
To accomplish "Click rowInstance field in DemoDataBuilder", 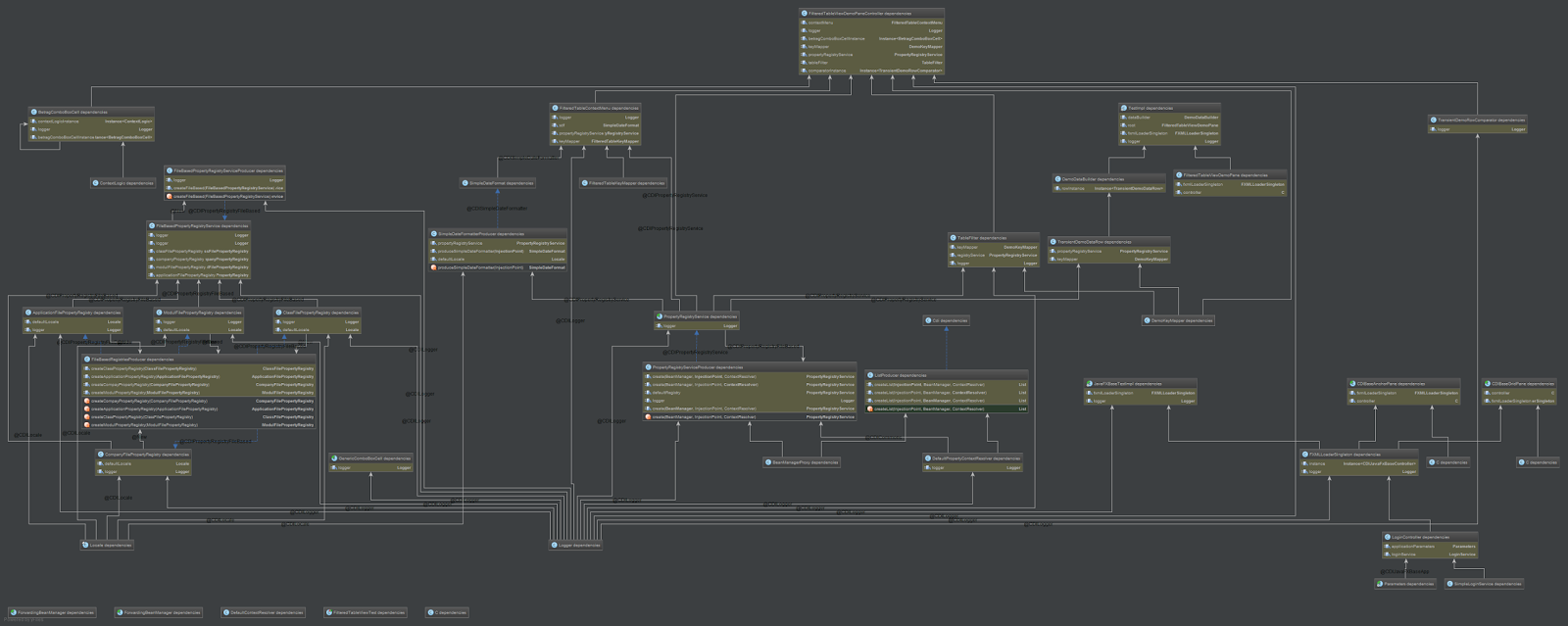I will tap(1108, 188).
